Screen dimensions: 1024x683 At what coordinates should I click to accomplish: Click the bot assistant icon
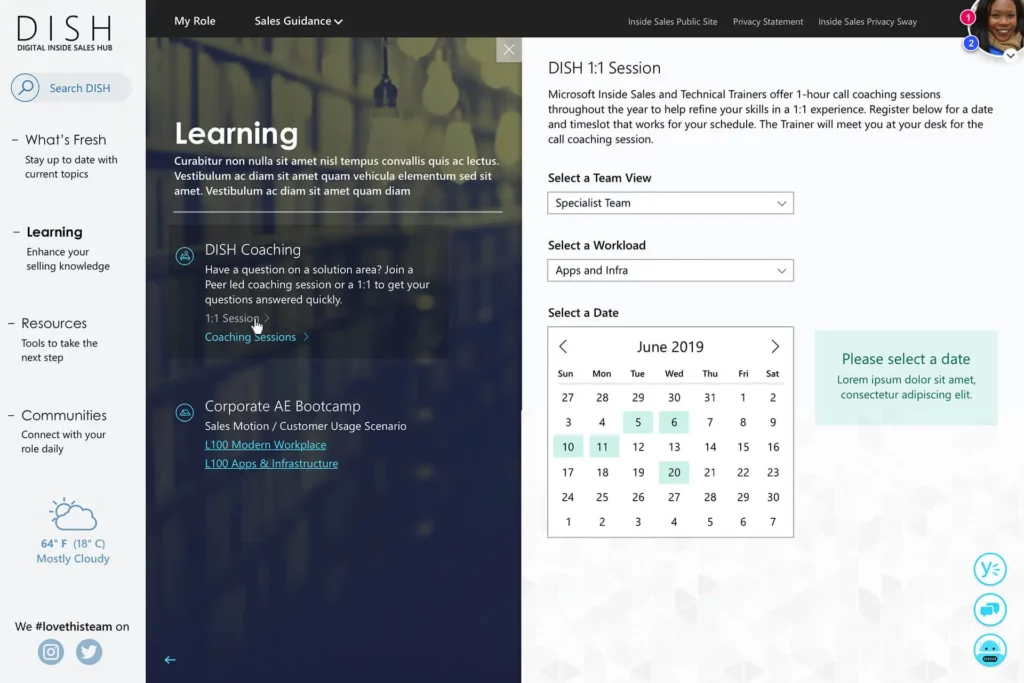pyautogui.click(x=989, y=650)
